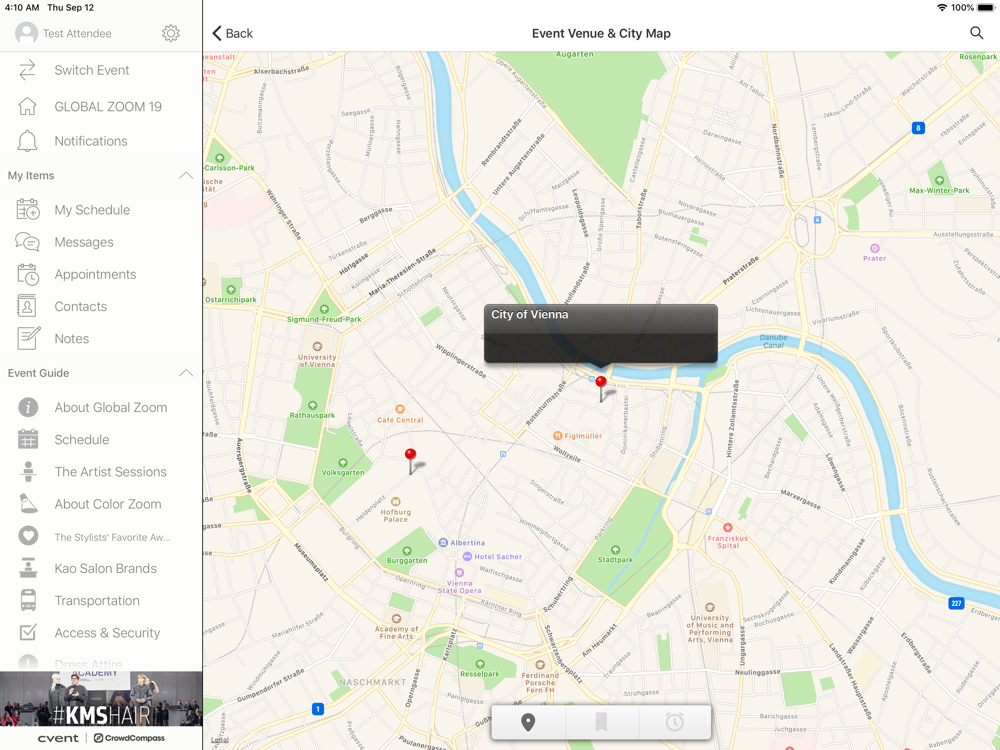1000x750 pixels.
Task: Open search with the magnifier icon
Action: (976, 33)
